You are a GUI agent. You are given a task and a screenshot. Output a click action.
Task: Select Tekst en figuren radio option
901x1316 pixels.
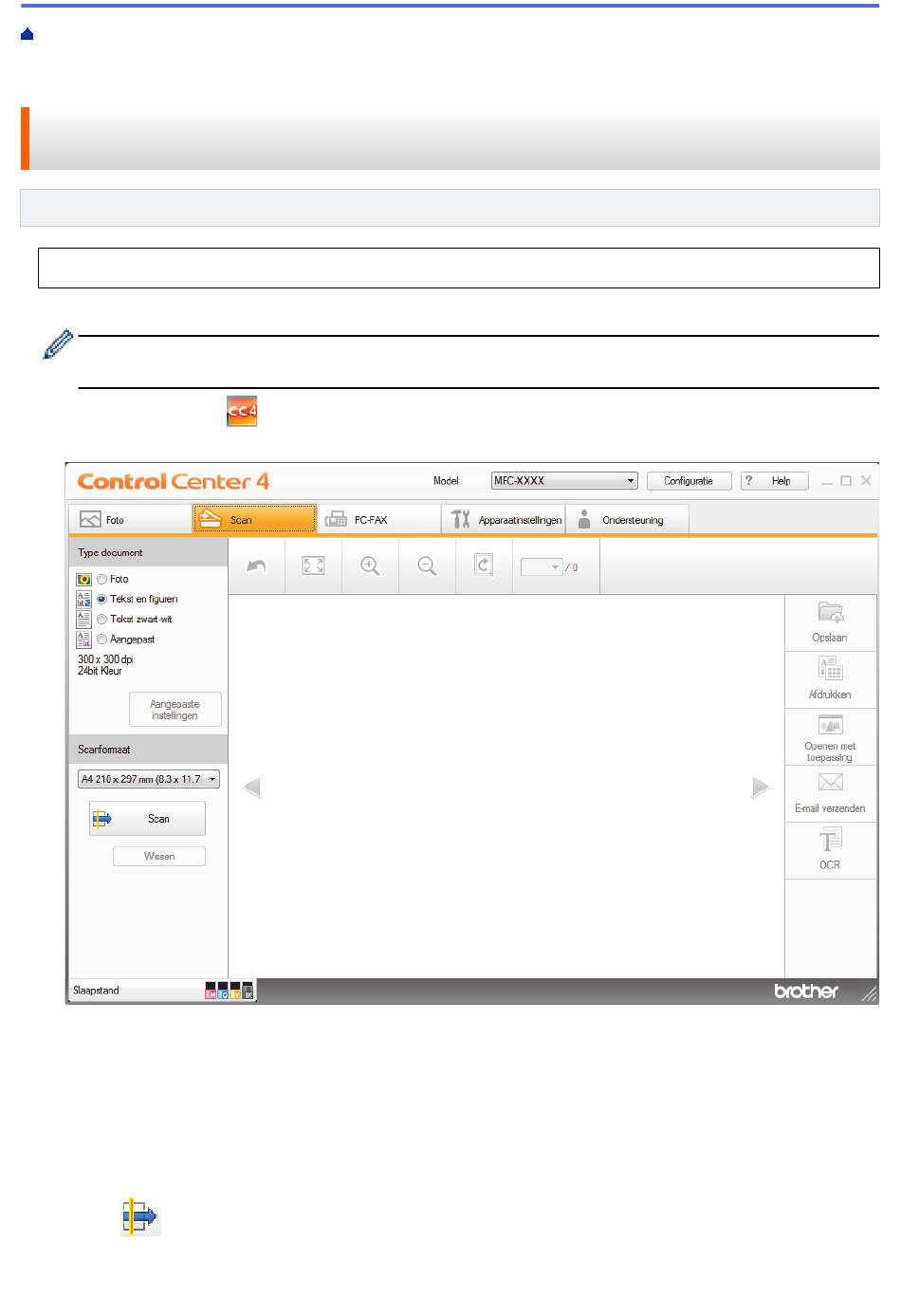pyautogui.click(x=101, y=599)
